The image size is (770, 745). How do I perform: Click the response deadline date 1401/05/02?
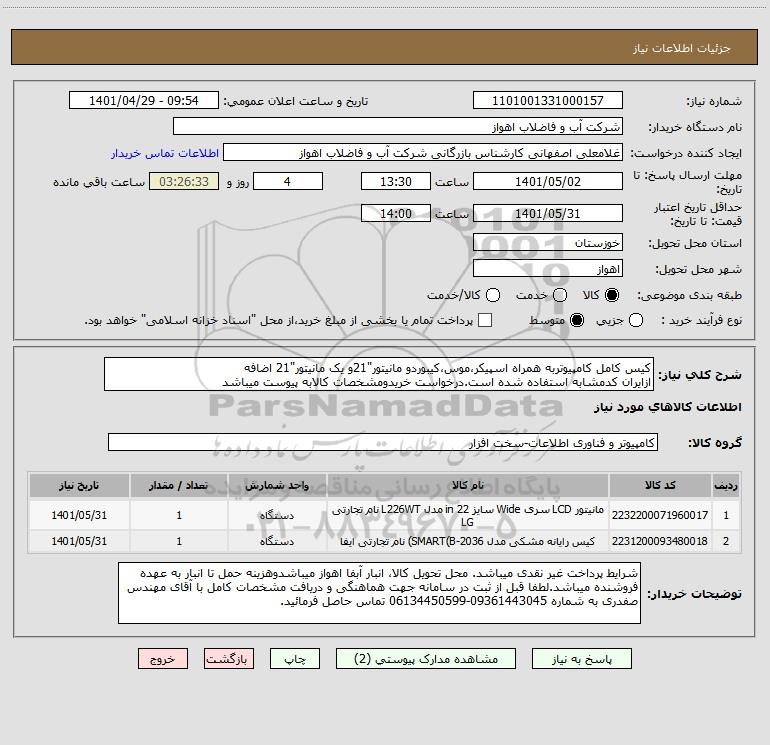(548, 182)
